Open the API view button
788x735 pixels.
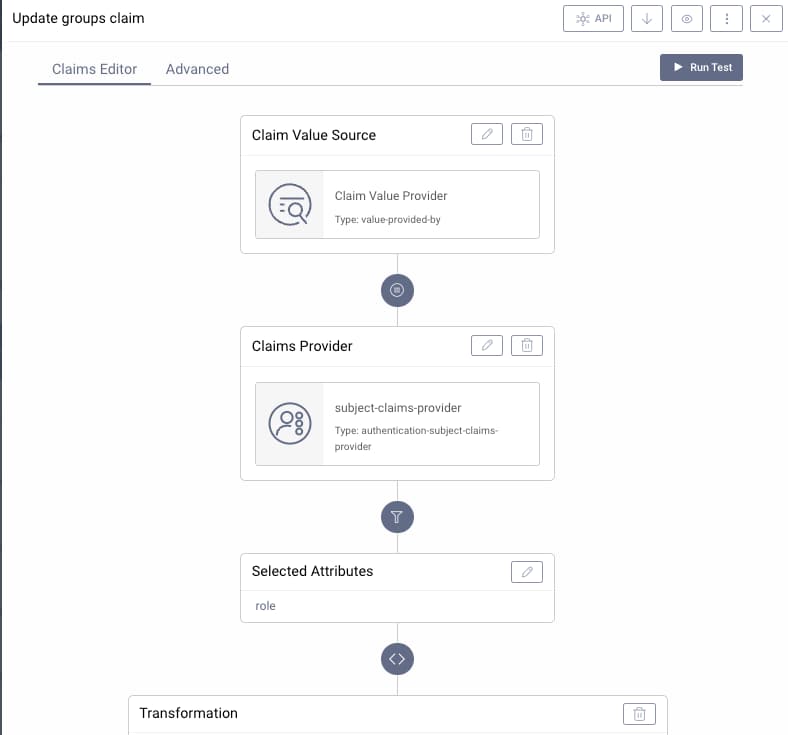[x=594, y=19]
